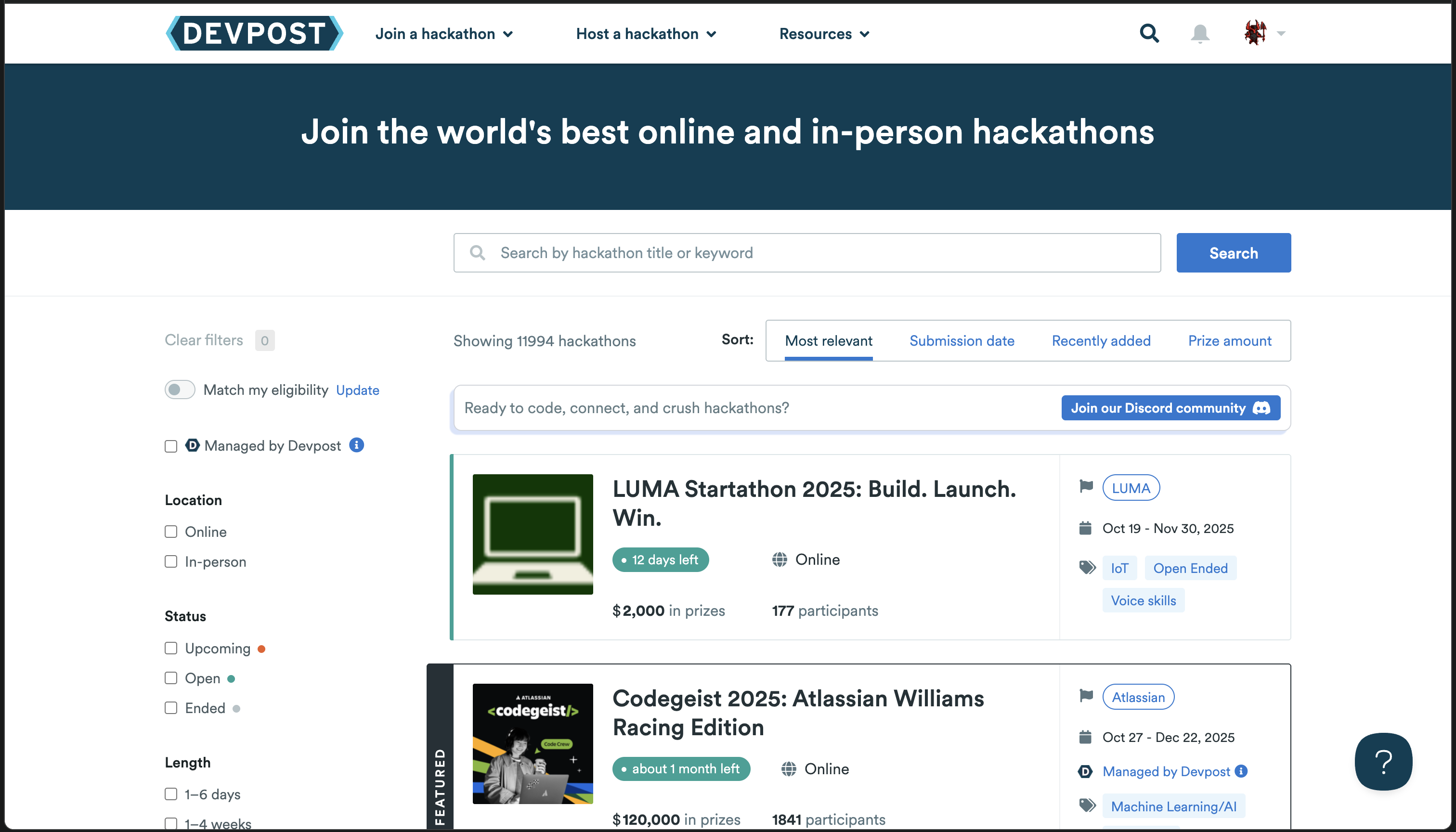
Task: Check the 1–6 days length checkbox
Action: [x=171, y=793]
